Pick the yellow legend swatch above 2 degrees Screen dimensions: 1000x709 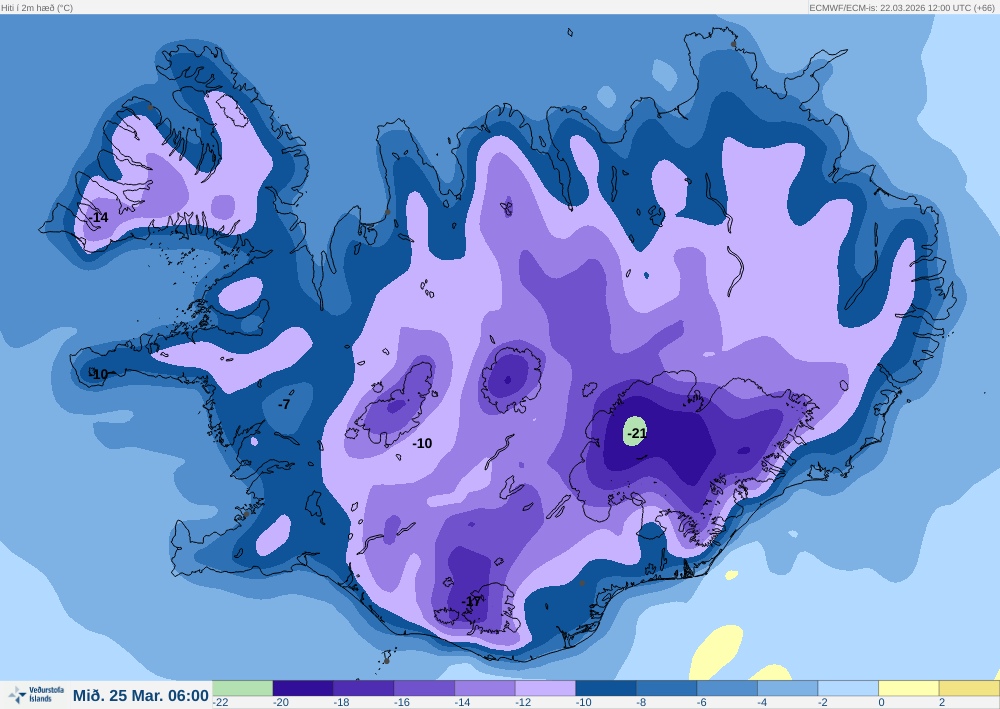[x=969, y=688]
